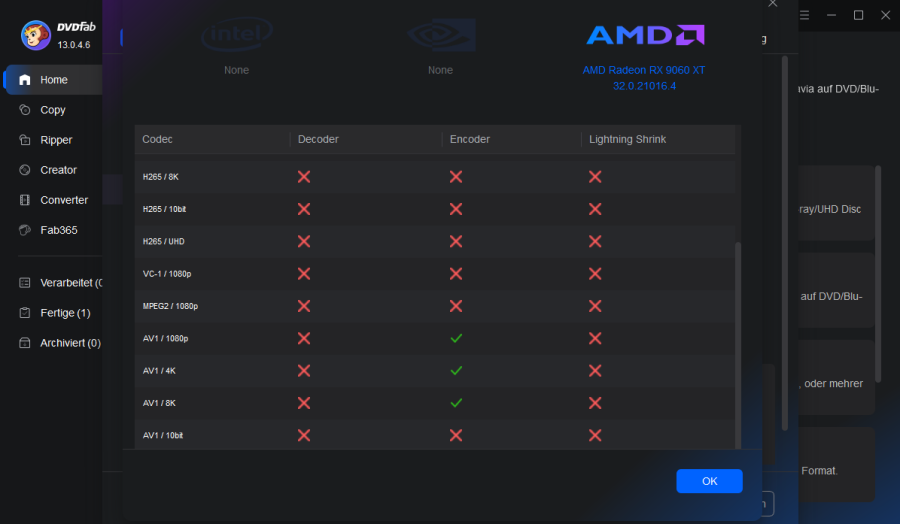Open the Fab365 icon
900x524 pixels.
[x=25, y=230]
